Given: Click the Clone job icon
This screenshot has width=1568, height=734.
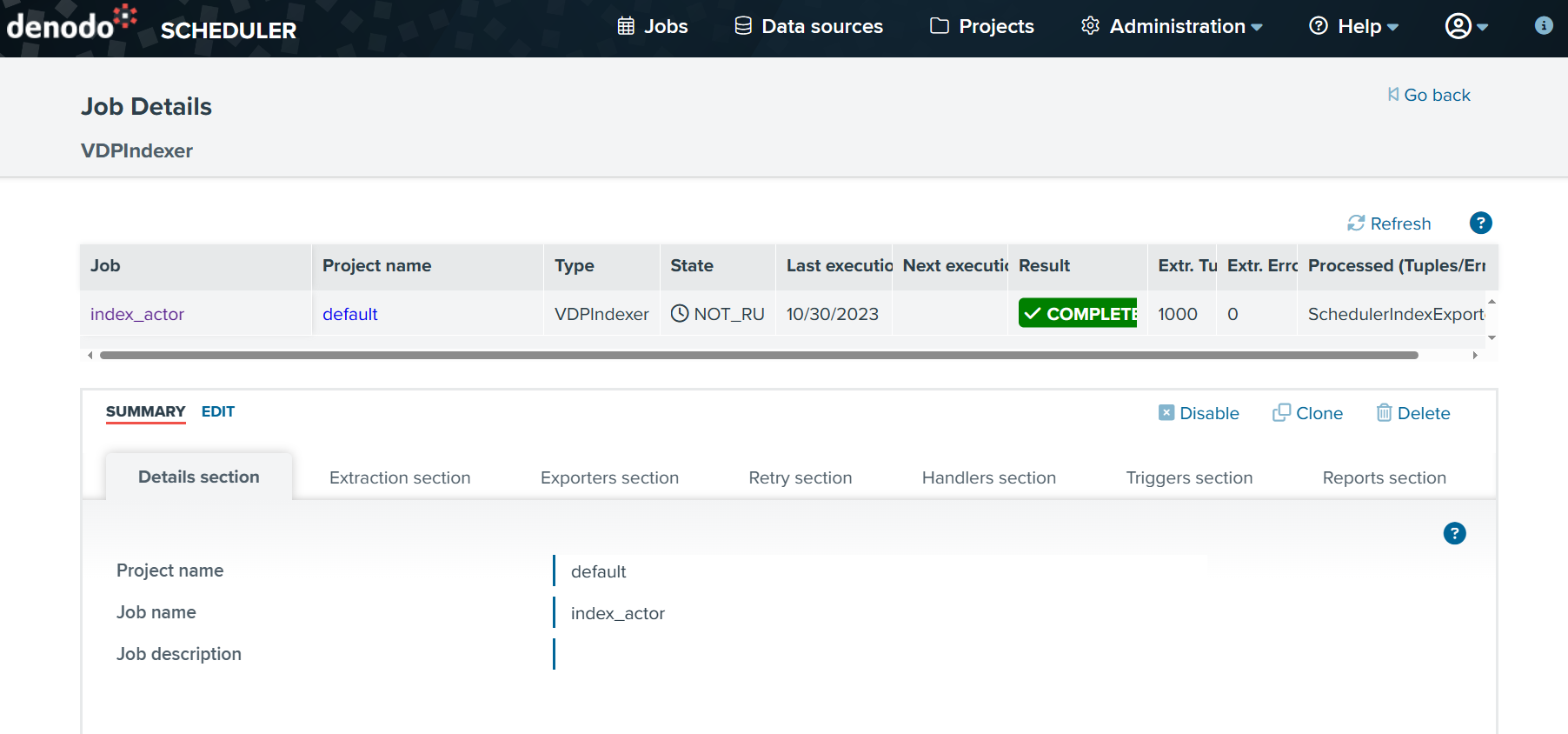Looking at the screenshot, I should pyautogui.click(x=1281, y=413).
